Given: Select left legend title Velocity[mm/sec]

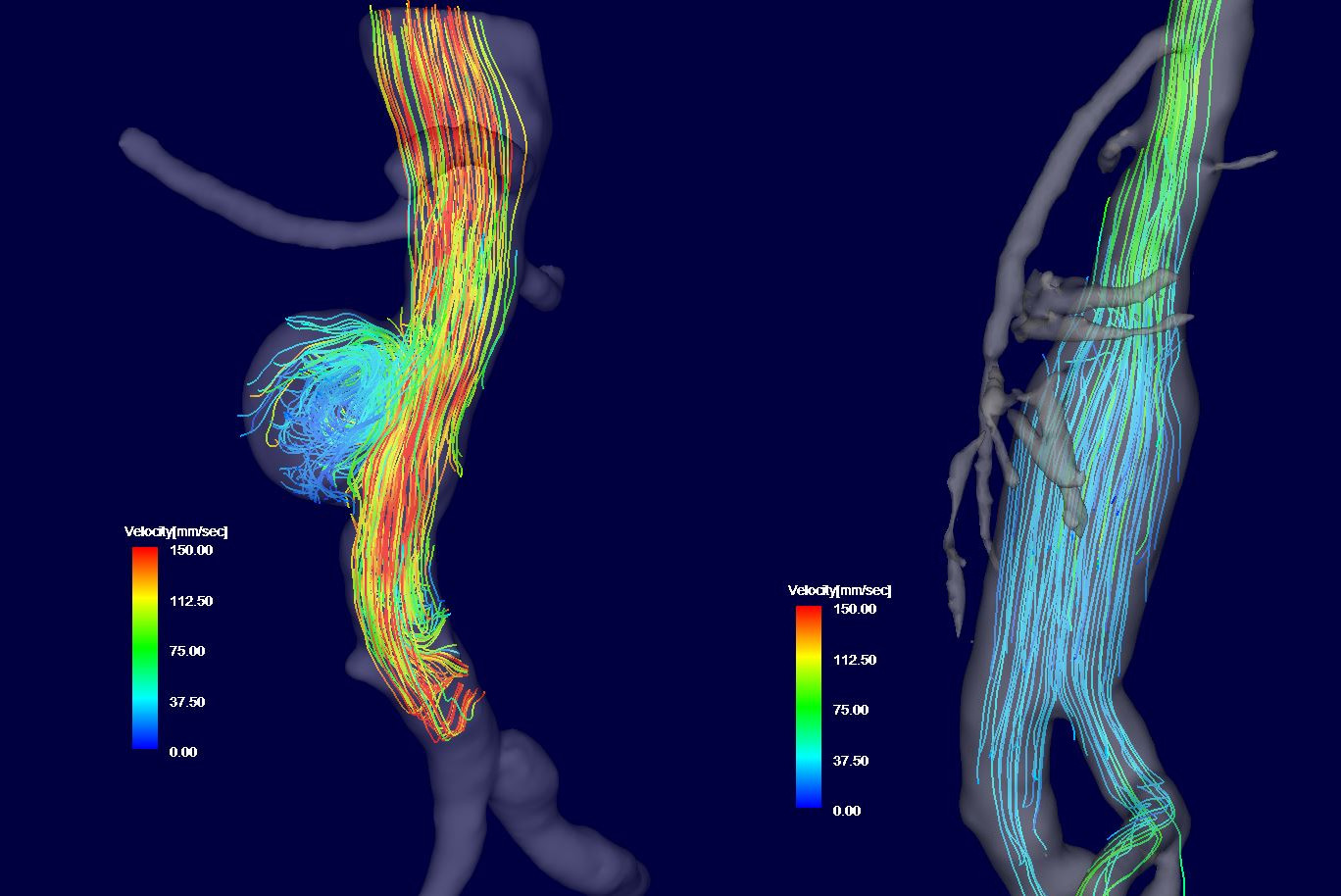Looking at the screenshot, I should pyautogui.click(x=175, y=531).
